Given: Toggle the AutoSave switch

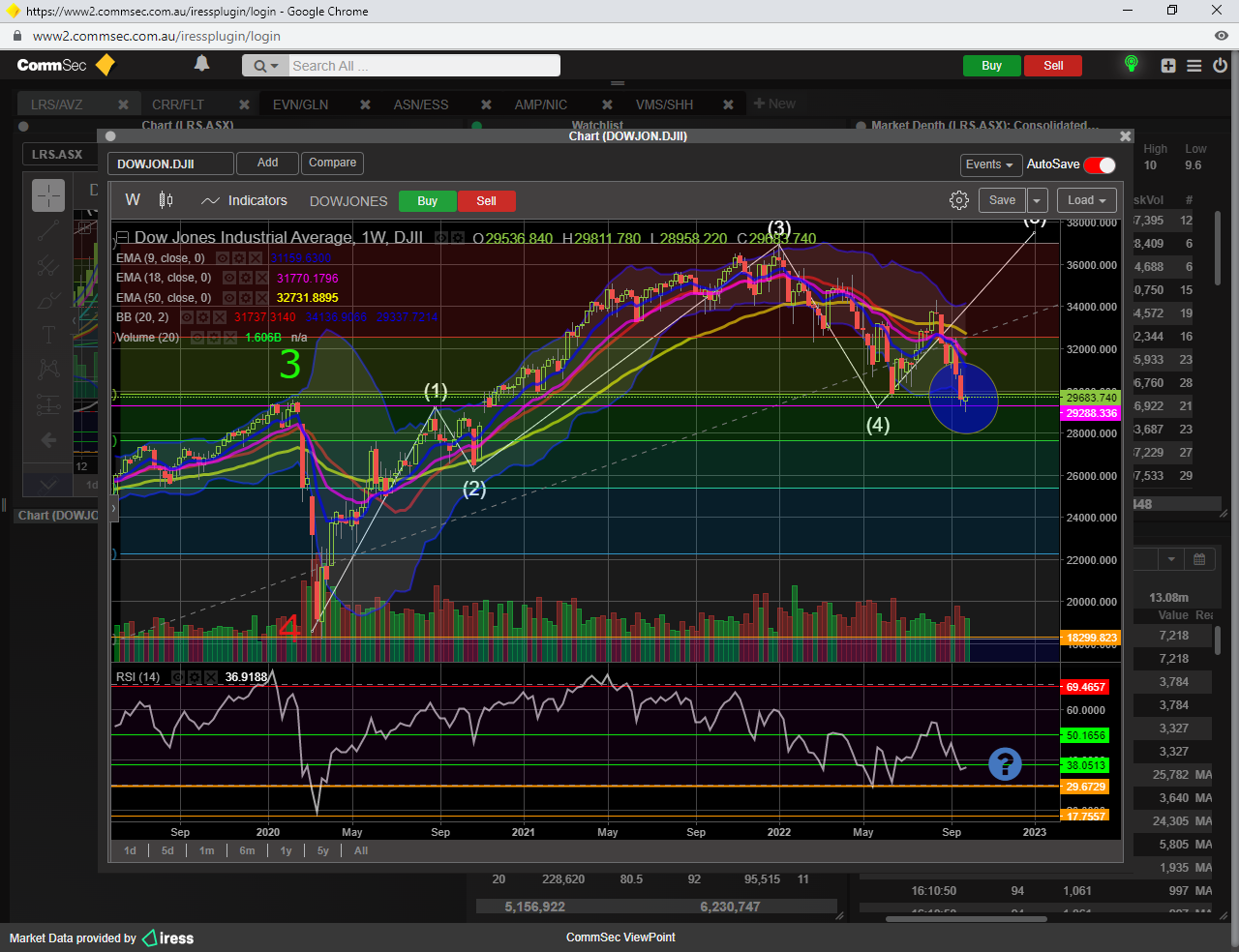Looking at the screenshot, I should tap(1100, 164).
